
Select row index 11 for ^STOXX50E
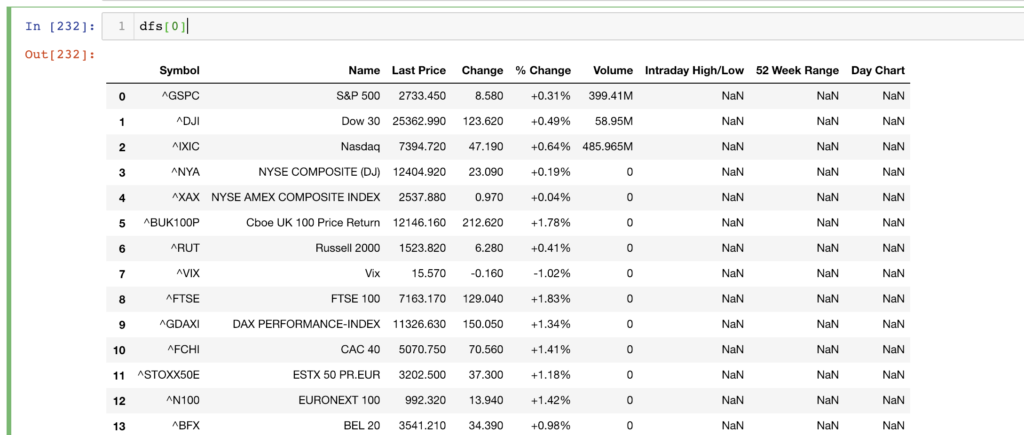(x=119, y=376)
